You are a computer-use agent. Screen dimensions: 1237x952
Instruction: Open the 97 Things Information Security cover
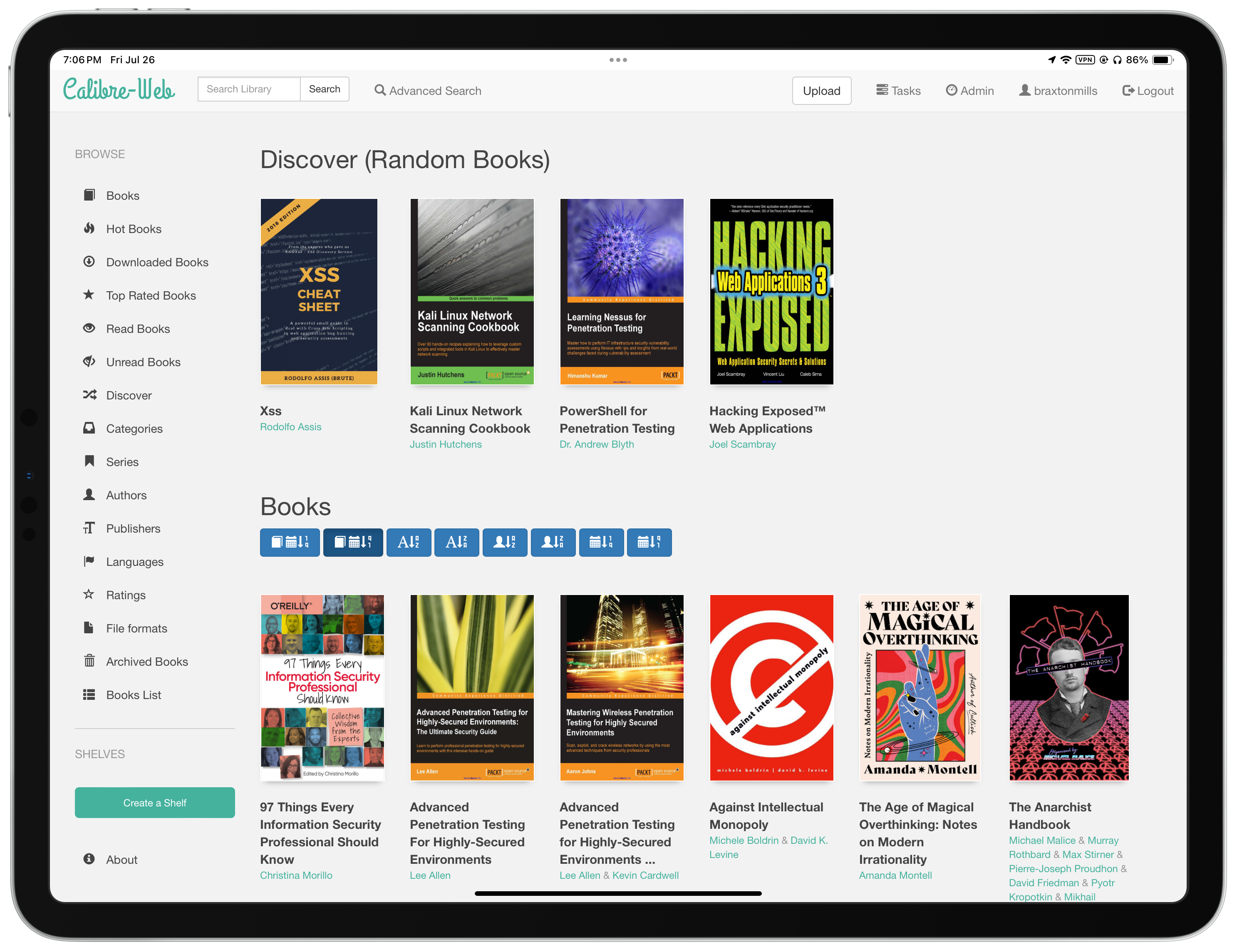(x=322, y=687)
